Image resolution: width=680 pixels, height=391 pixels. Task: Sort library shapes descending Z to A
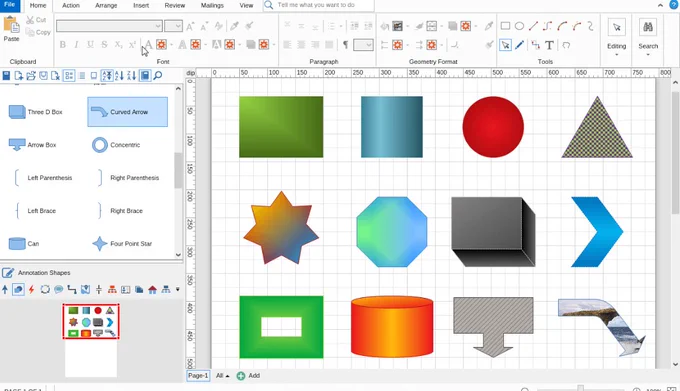[x=131, y=75]
